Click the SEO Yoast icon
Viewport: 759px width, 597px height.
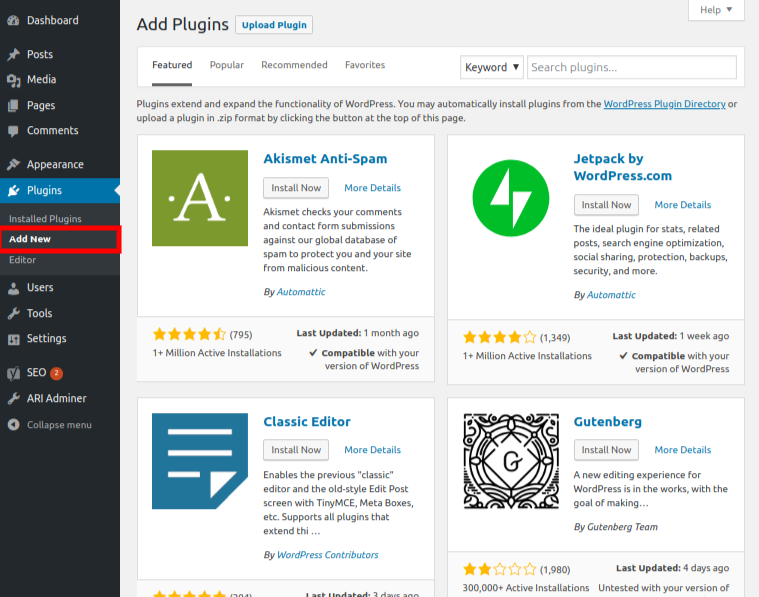coord(14,373)
